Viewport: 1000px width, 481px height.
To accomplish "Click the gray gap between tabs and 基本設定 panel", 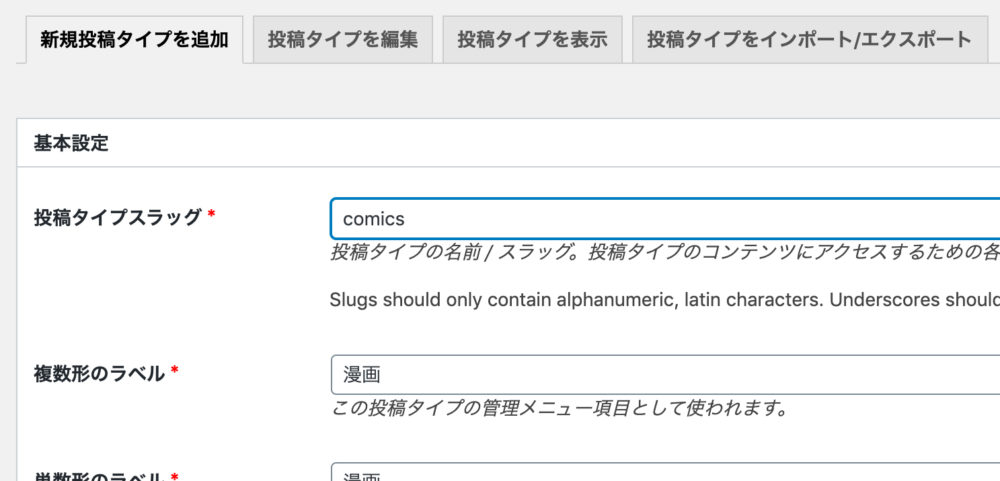I will point(500,92).
